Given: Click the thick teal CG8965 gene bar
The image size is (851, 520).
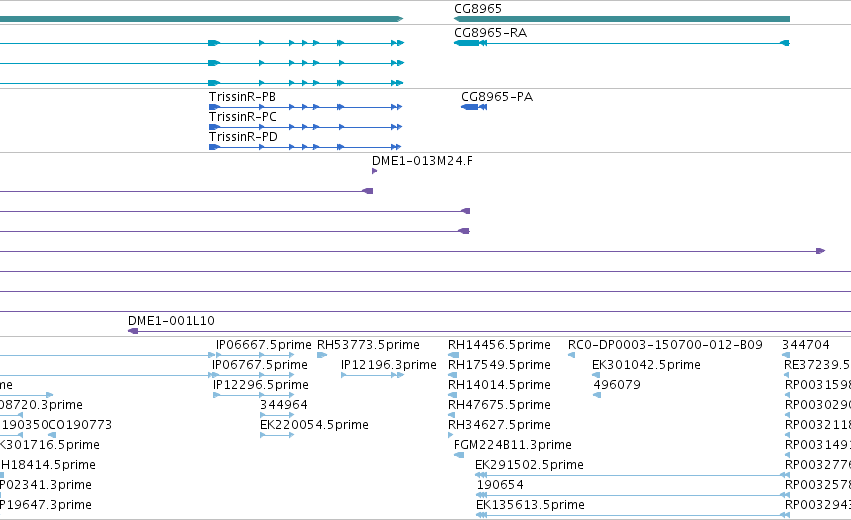Looking at the screenshot, I should 622,19.
